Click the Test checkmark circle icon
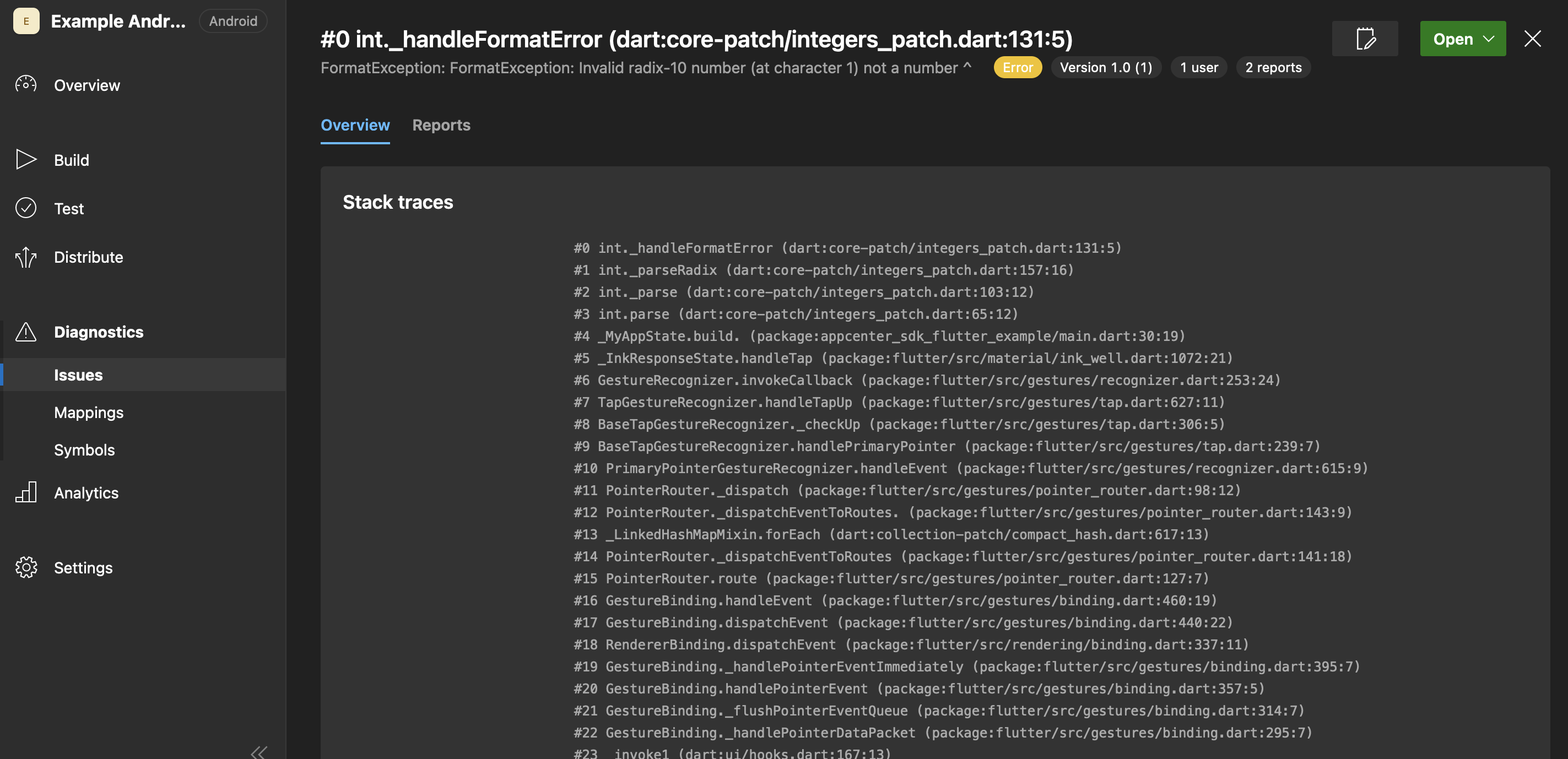The height and width of the screenshot is (759, 1568). (x=25, y=208)
